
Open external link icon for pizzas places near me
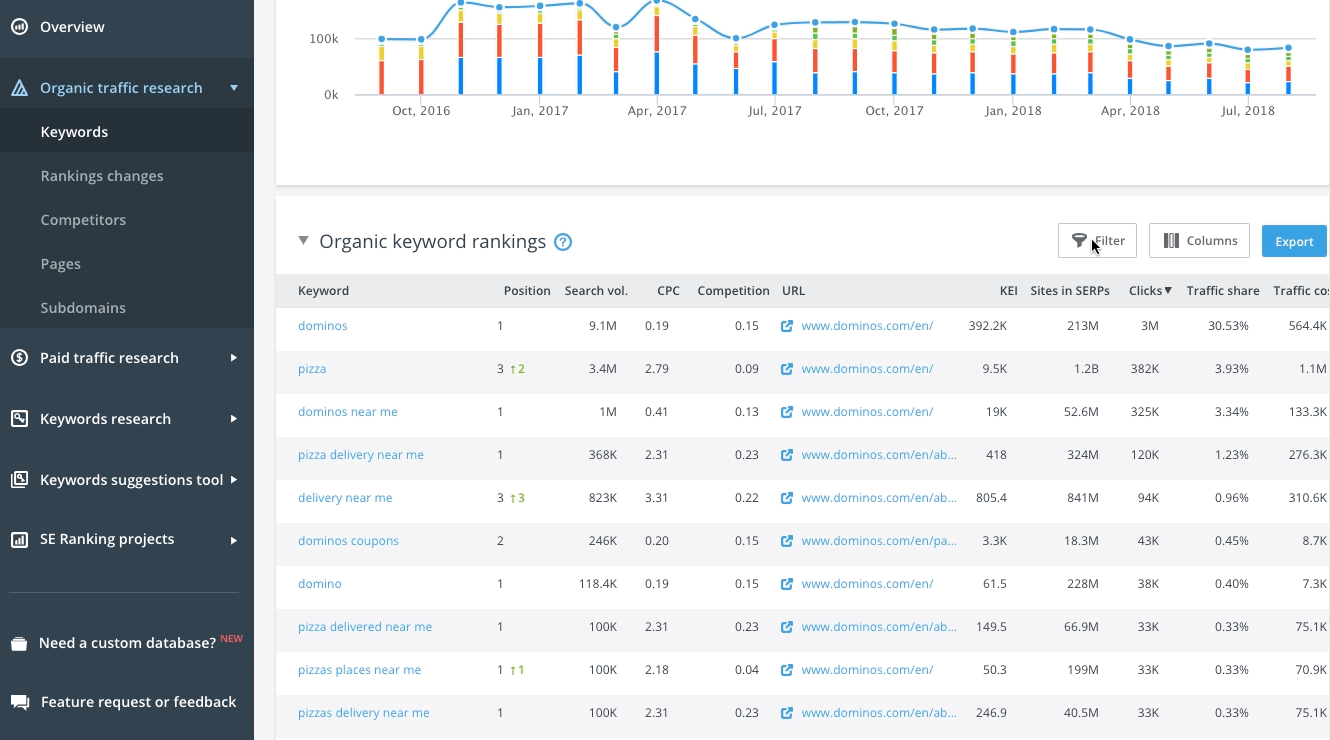pos(787,670)
